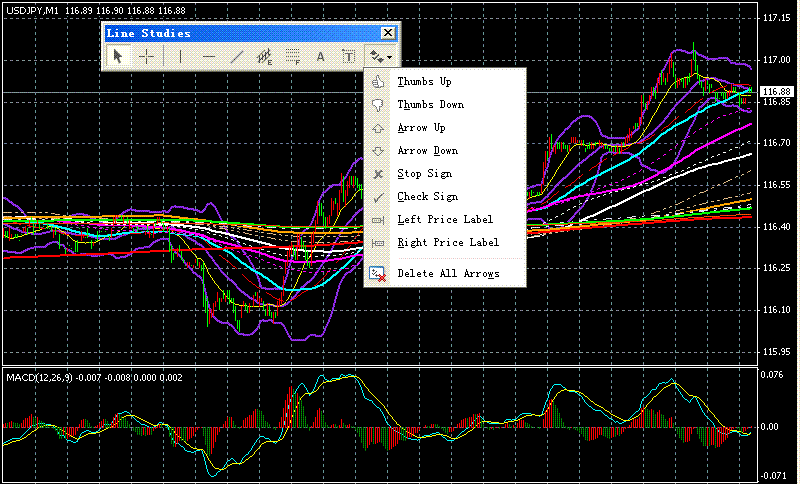Select the cursor arrow tool
The image size is (800, 484).
click(x=118, y=57)
